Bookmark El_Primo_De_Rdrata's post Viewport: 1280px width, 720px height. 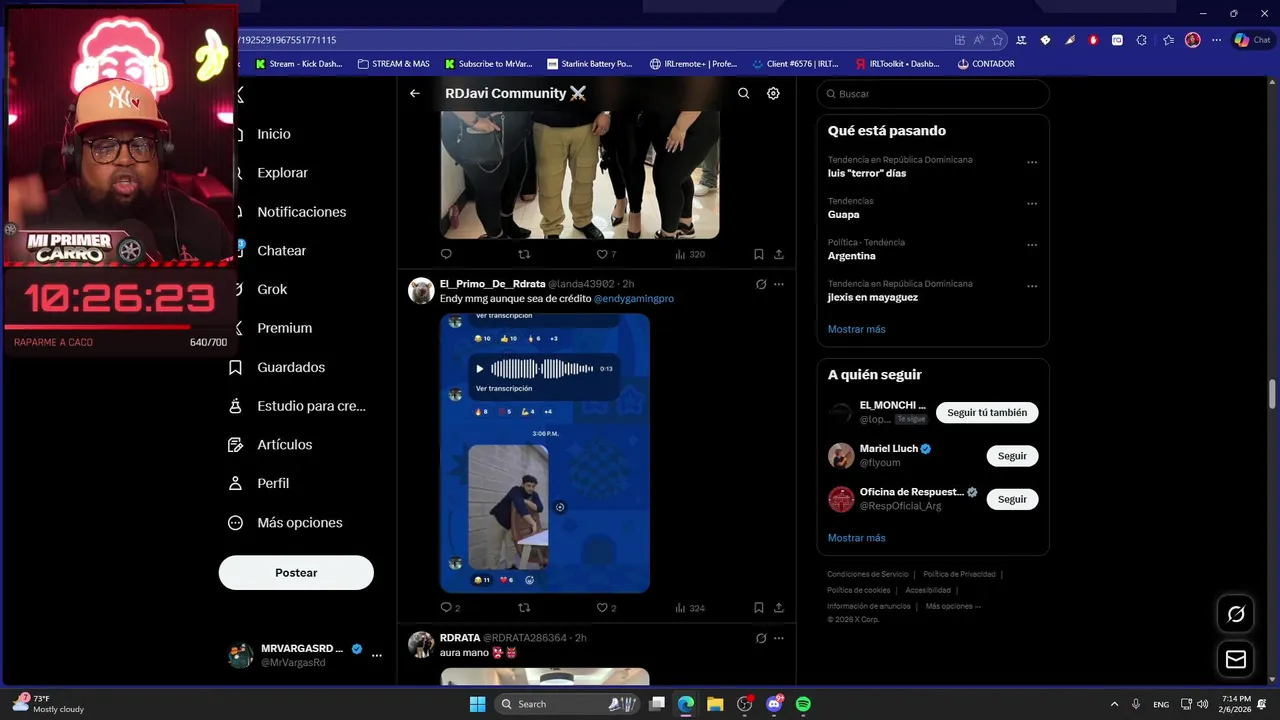point(759,607)
